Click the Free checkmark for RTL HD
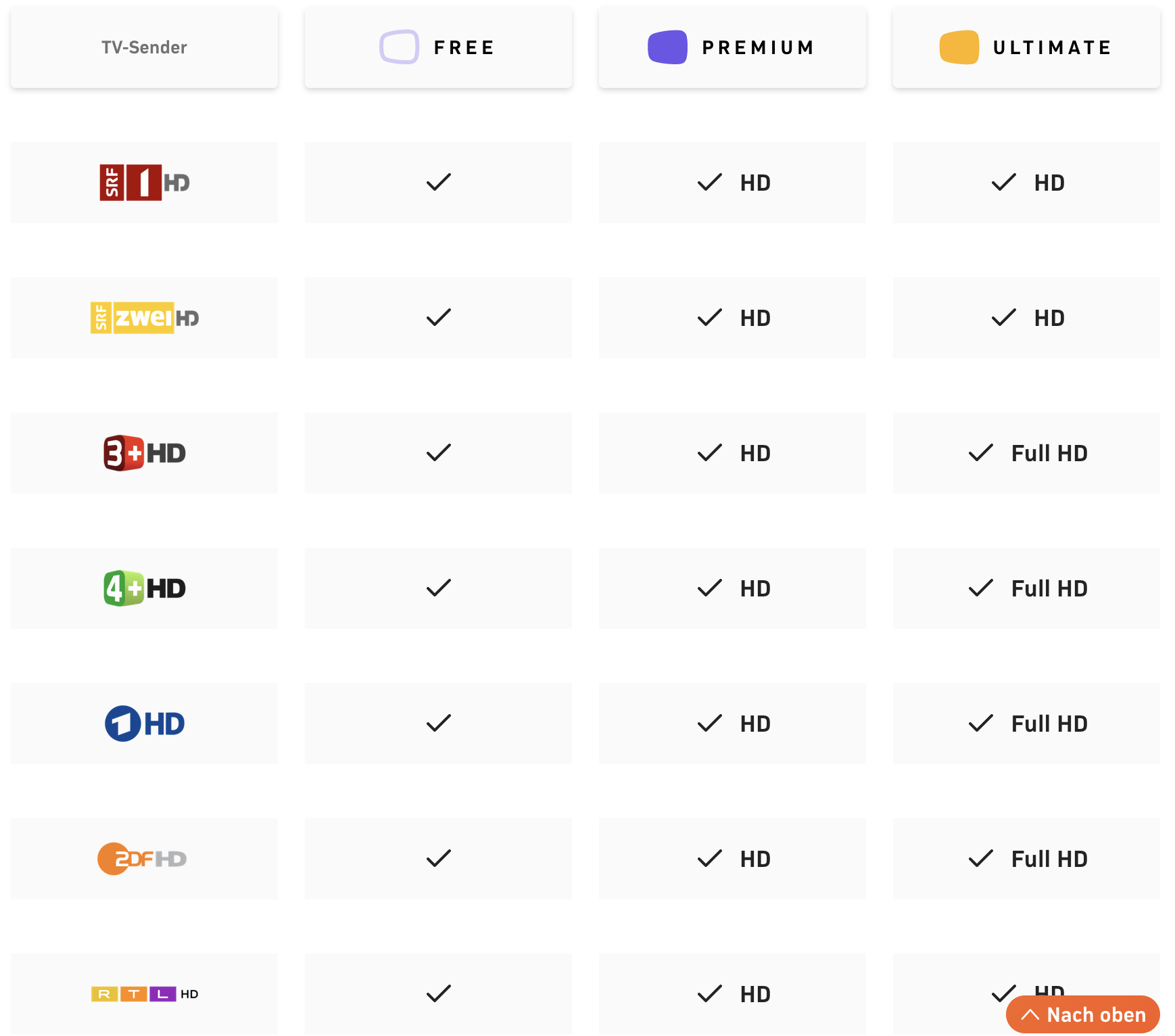Viewport: 1175px width, 1036px height. (x=439, y=994)
